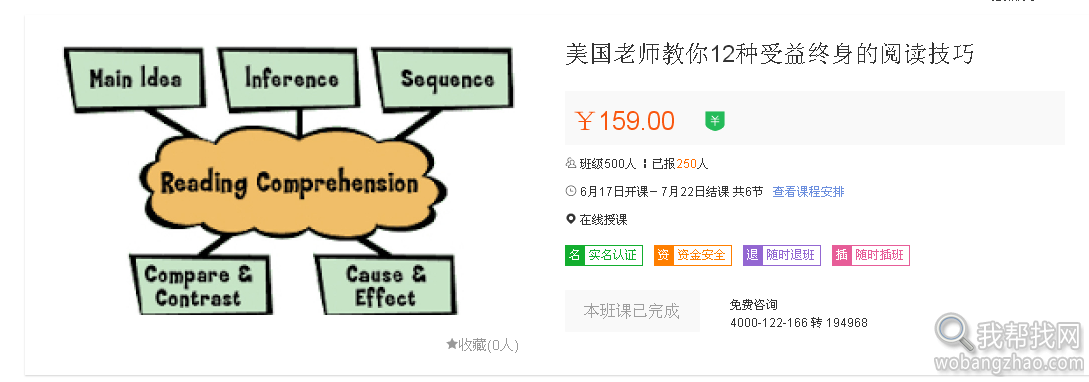
Task: Click the 随时退班 label
Action: click(x=791, y=255)
